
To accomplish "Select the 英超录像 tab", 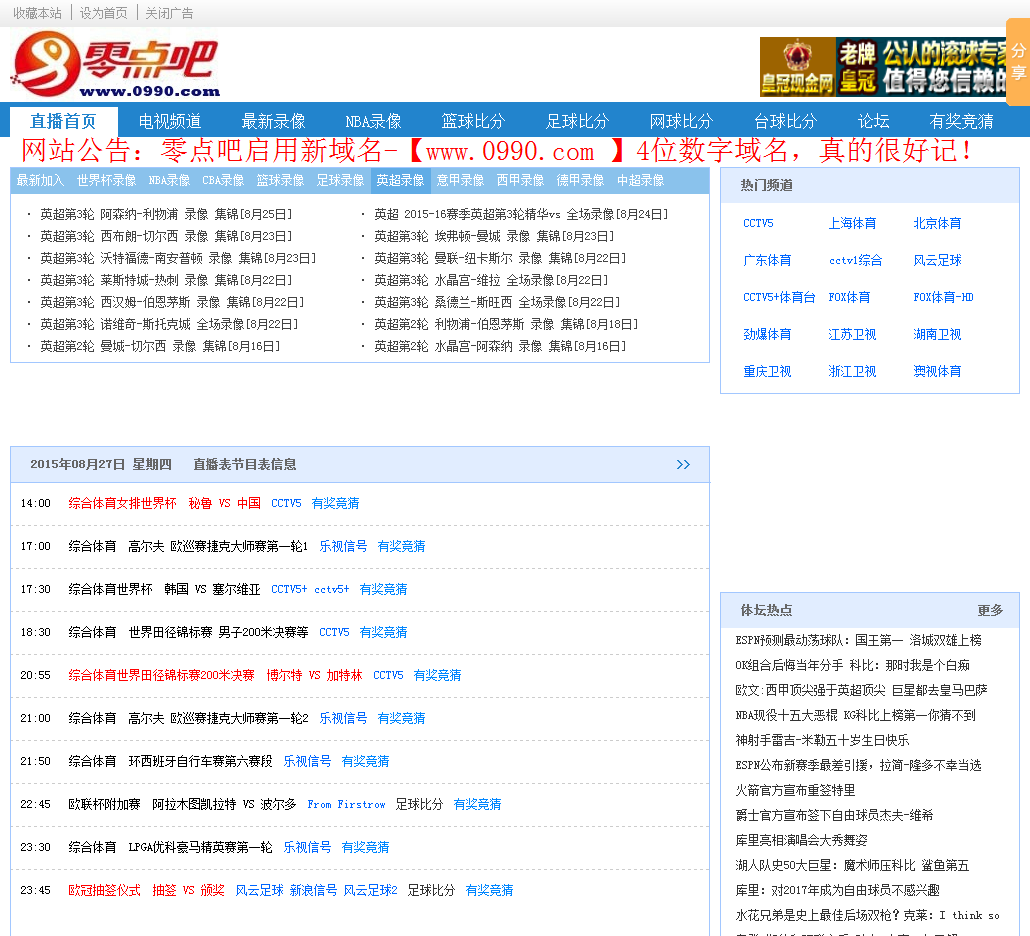I will 401,181.
